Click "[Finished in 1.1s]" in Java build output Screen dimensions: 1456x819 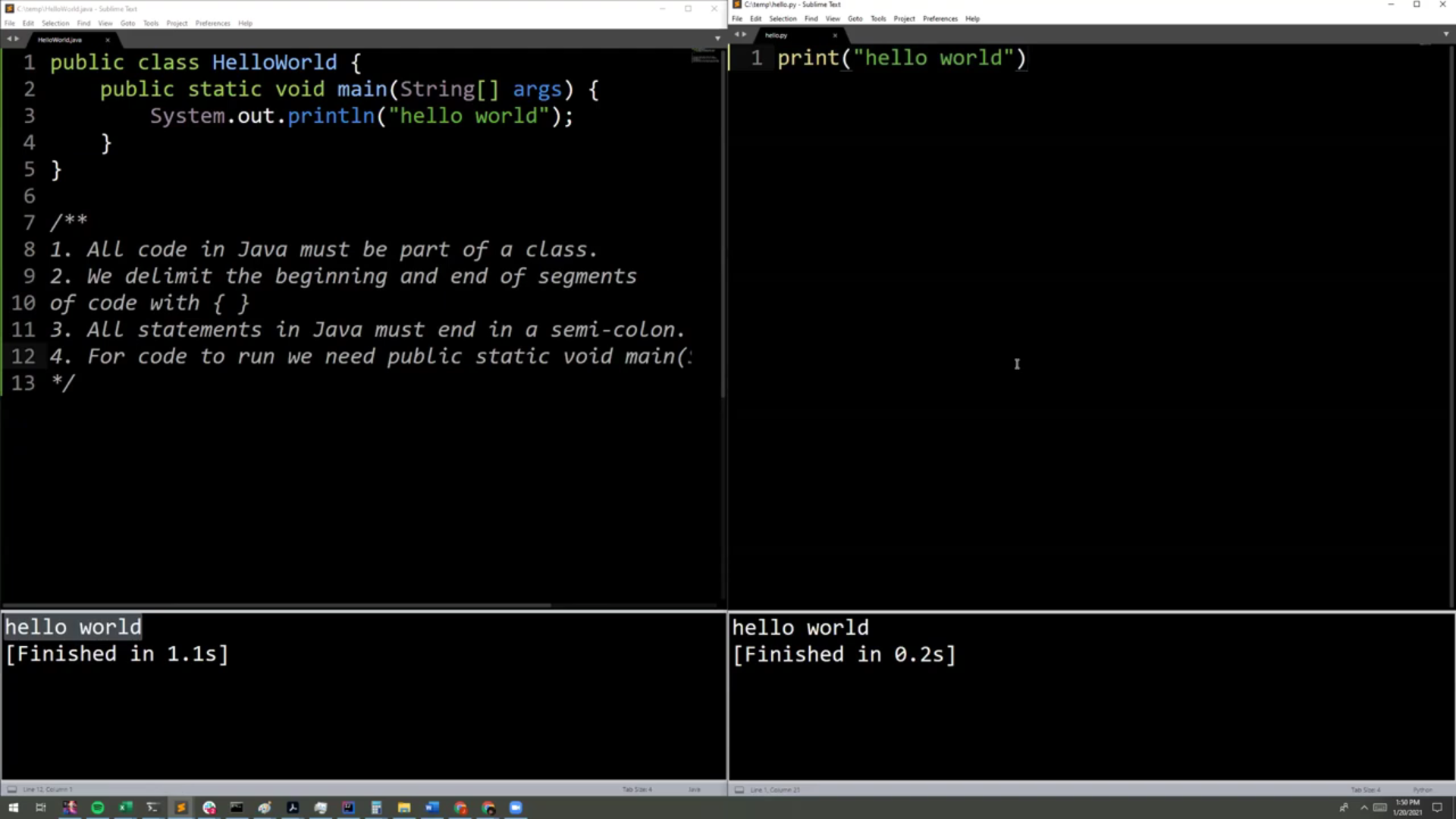(x=117, y=654)
